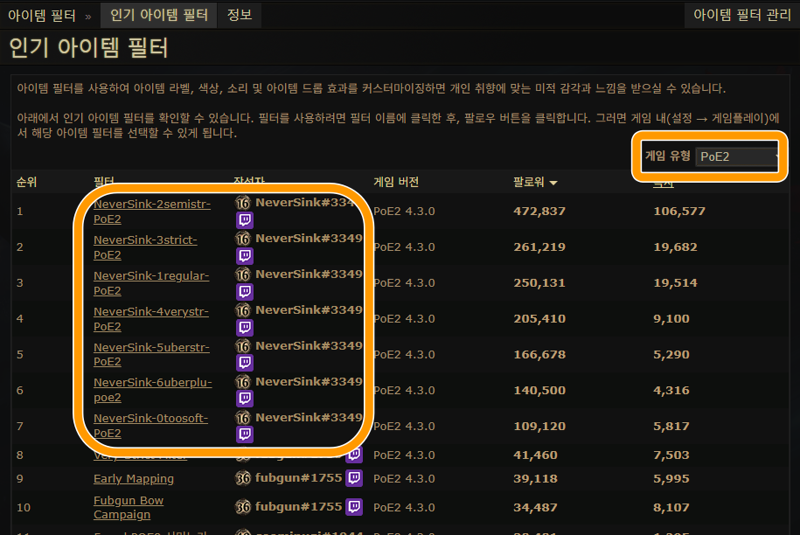This screenshot has width=800, height=535.
Task: Click follower count 109,120
Action: pyautogui.click(x=539, y=426)
